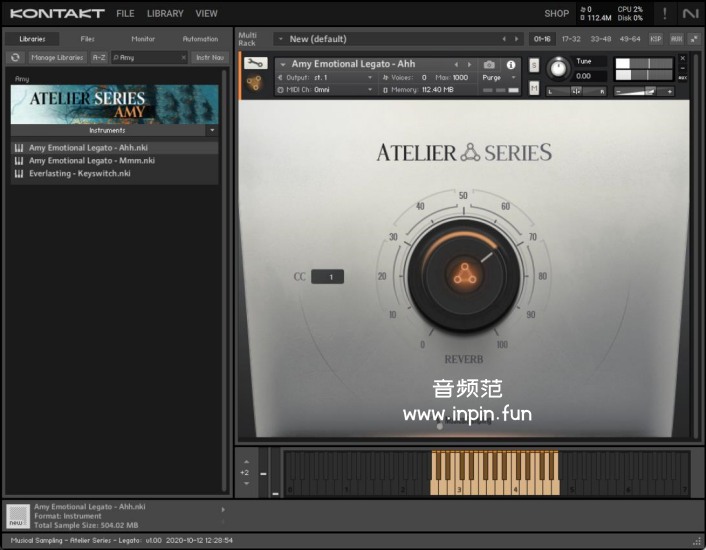
Task: Click the Tune knob
Action: (x=558, y=68)
